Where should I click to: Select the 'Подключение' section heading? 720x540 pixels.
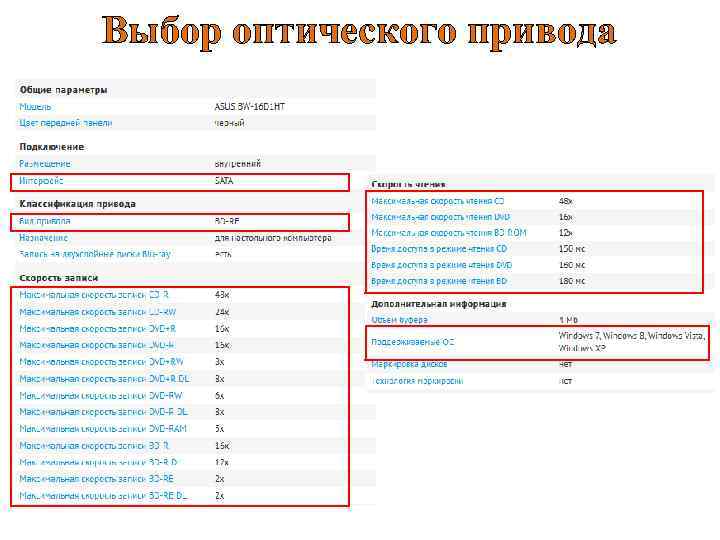point(51,147)
